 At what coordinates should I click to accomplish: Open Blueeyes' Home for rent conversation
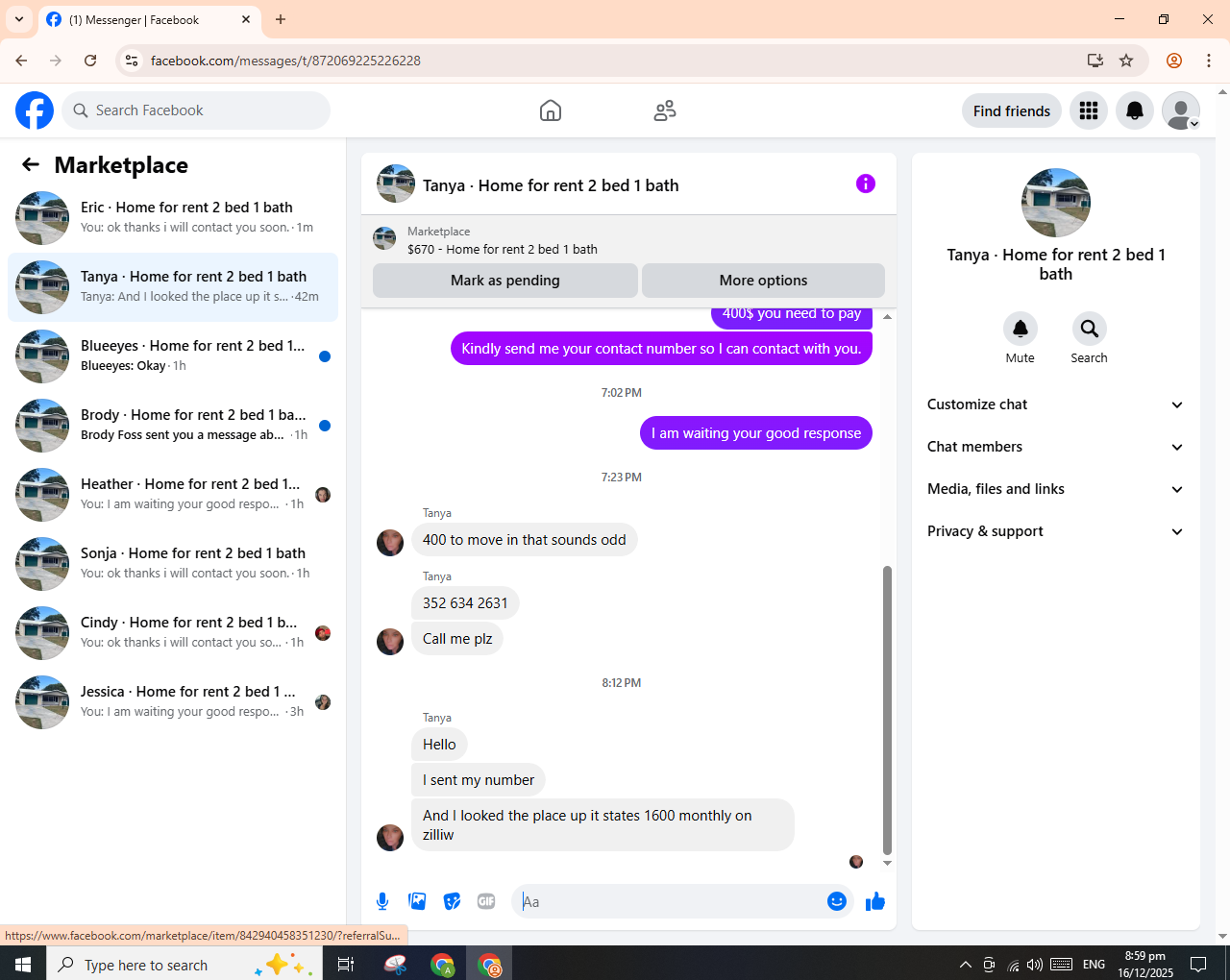(173, 356)
